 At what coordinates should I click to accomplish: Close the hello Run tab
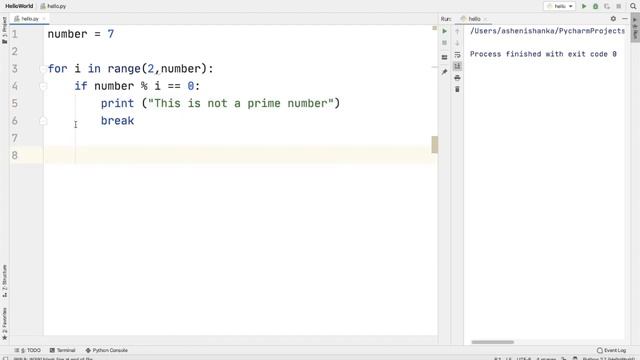[x=485, y=19]
